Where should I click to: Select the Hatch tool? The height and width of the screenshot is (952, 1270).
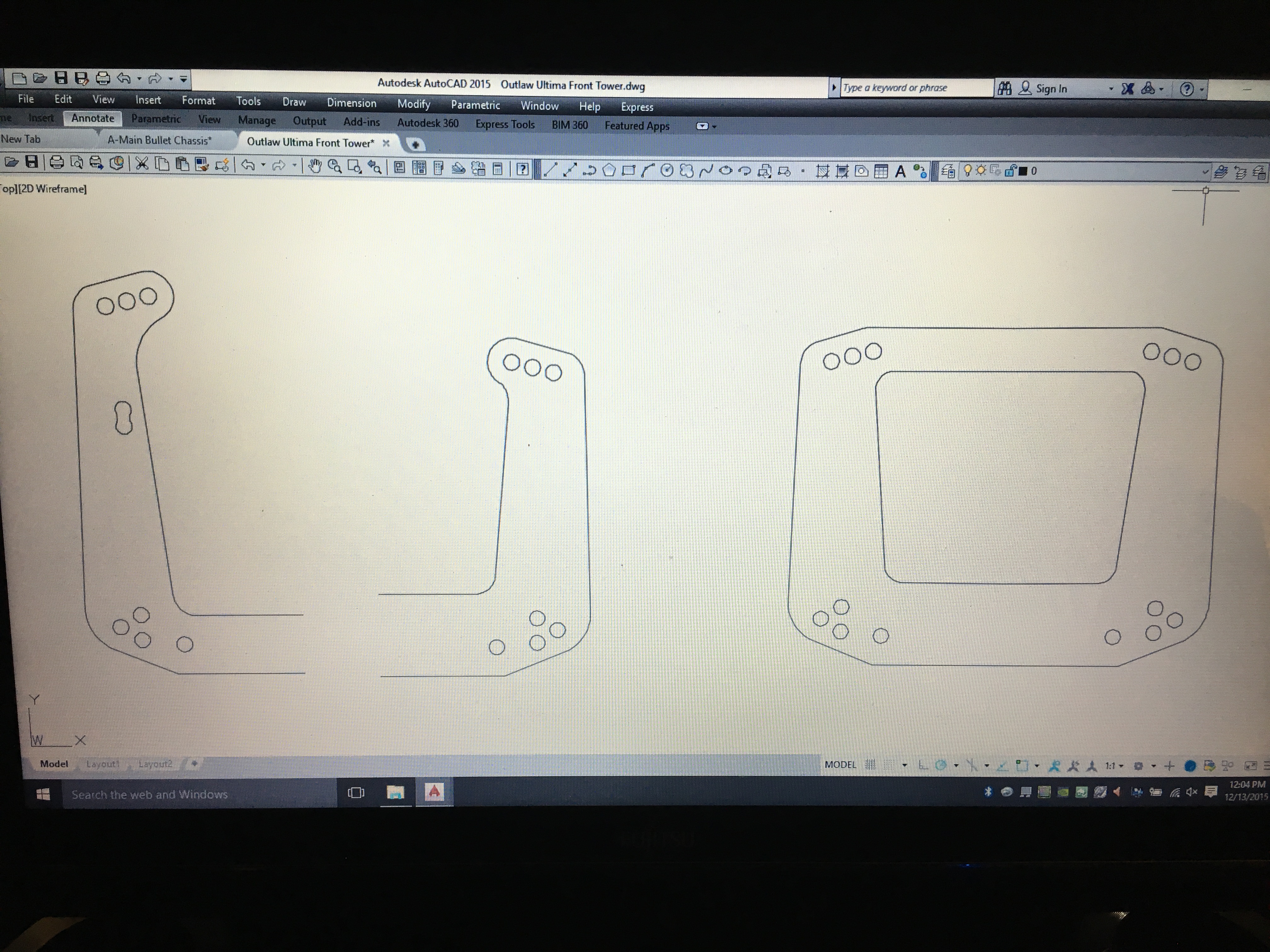[822, 171]
